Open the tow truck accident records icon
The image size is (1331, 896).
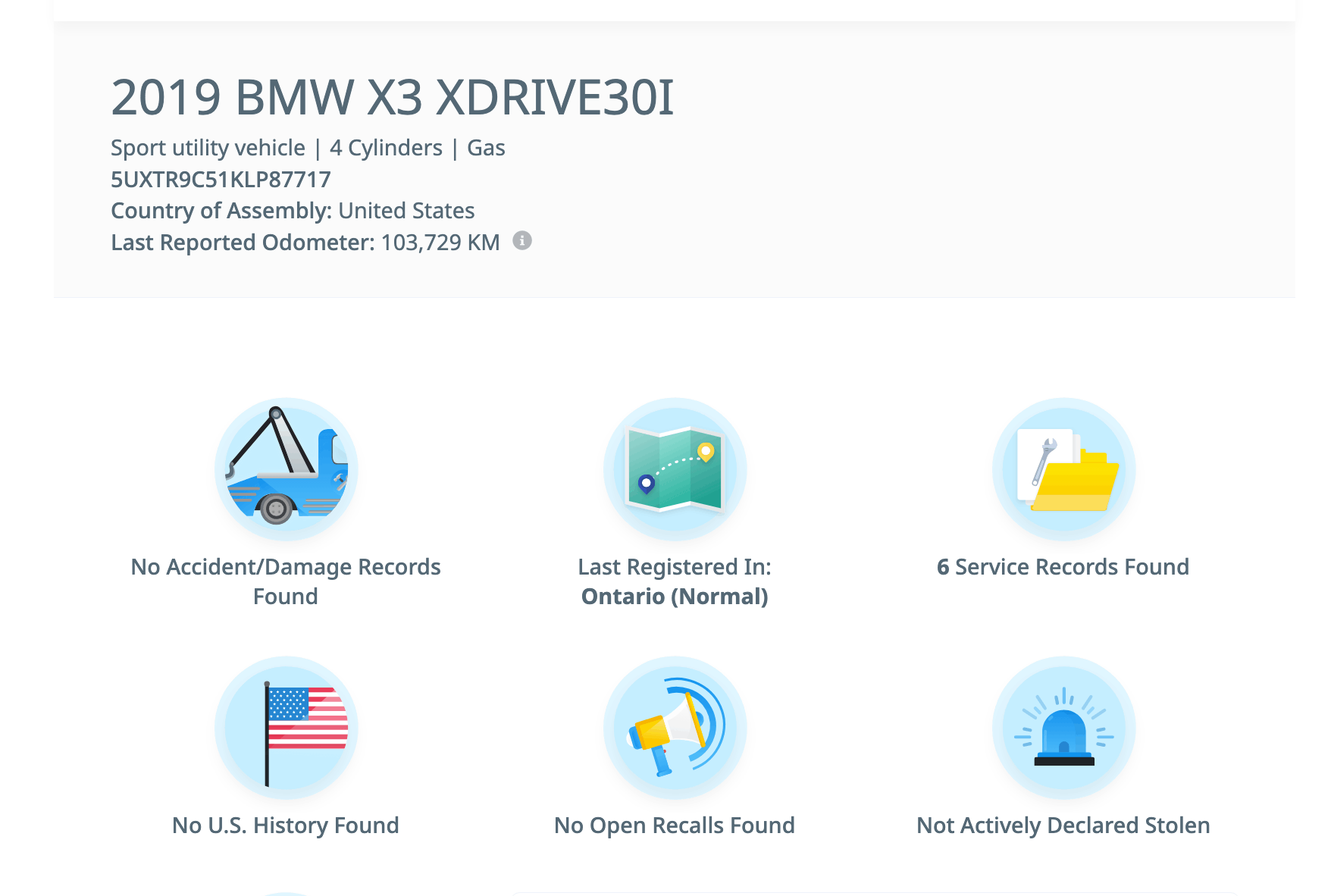coord(287,469)
